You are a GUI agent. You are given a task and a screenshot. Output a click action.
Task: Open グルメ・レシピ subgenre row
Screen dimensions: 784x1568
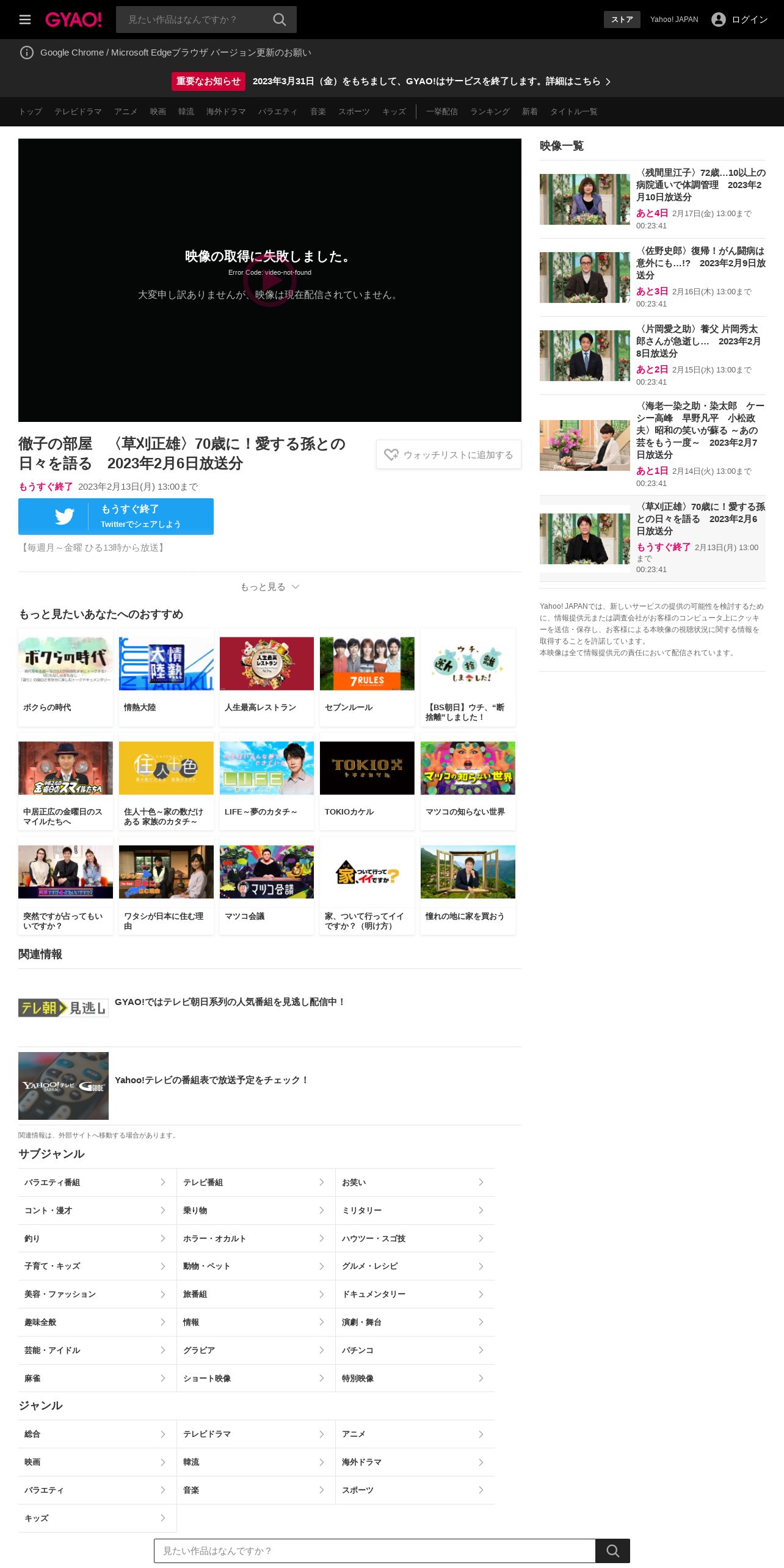point(415,1266)
